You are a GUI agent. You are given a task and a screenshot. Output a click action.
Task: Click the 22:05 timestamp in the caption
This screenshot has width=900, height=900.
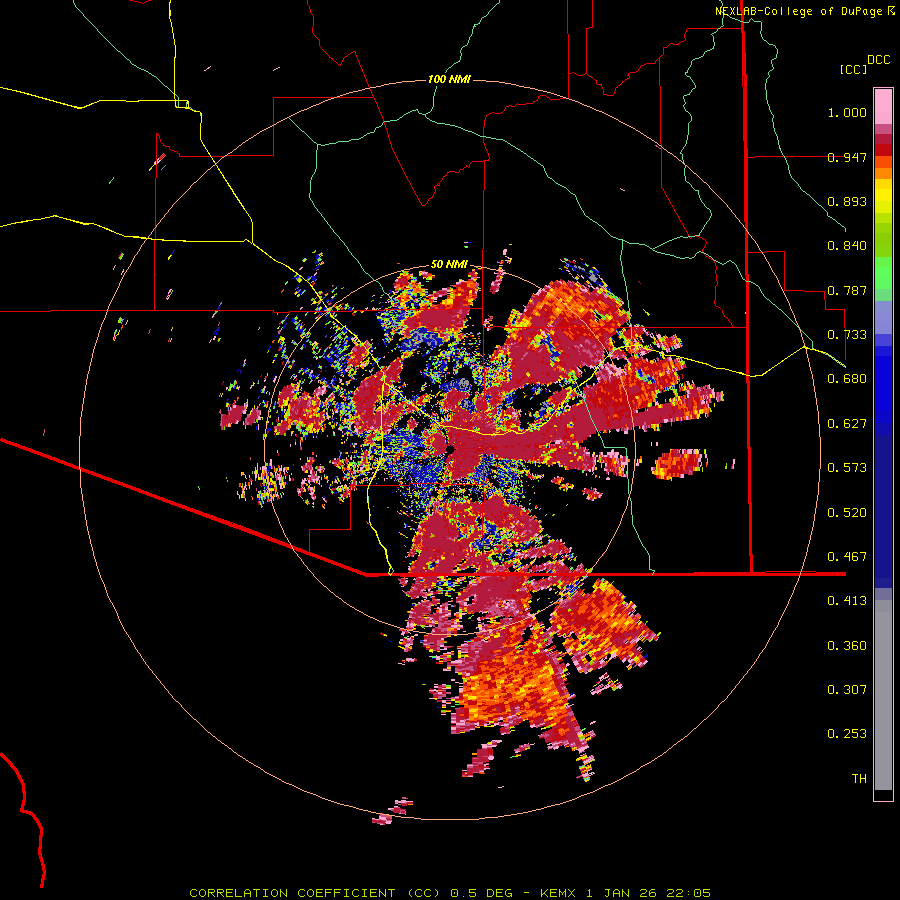click(688, 893)
